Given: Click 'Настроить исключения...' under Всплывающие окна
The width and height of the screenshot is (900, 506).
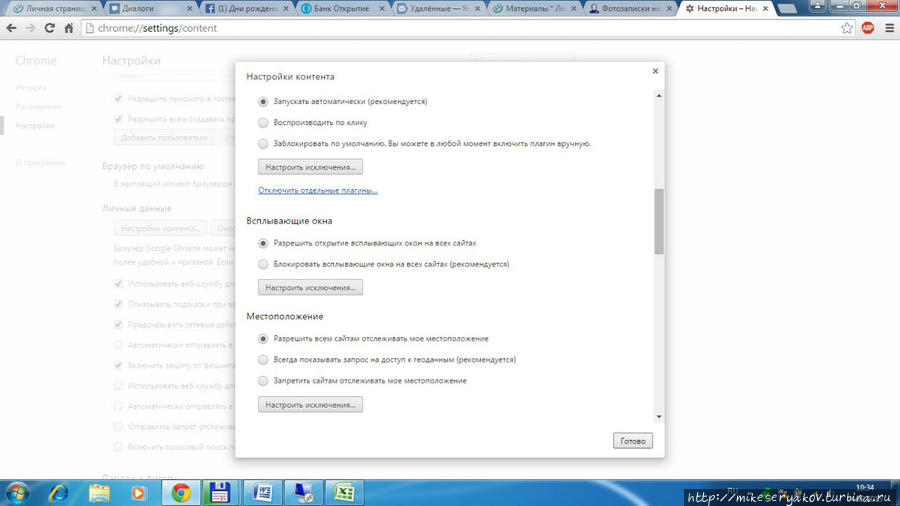Looking at the screenshot, I should pyautogui.click(x=310, y=288).
